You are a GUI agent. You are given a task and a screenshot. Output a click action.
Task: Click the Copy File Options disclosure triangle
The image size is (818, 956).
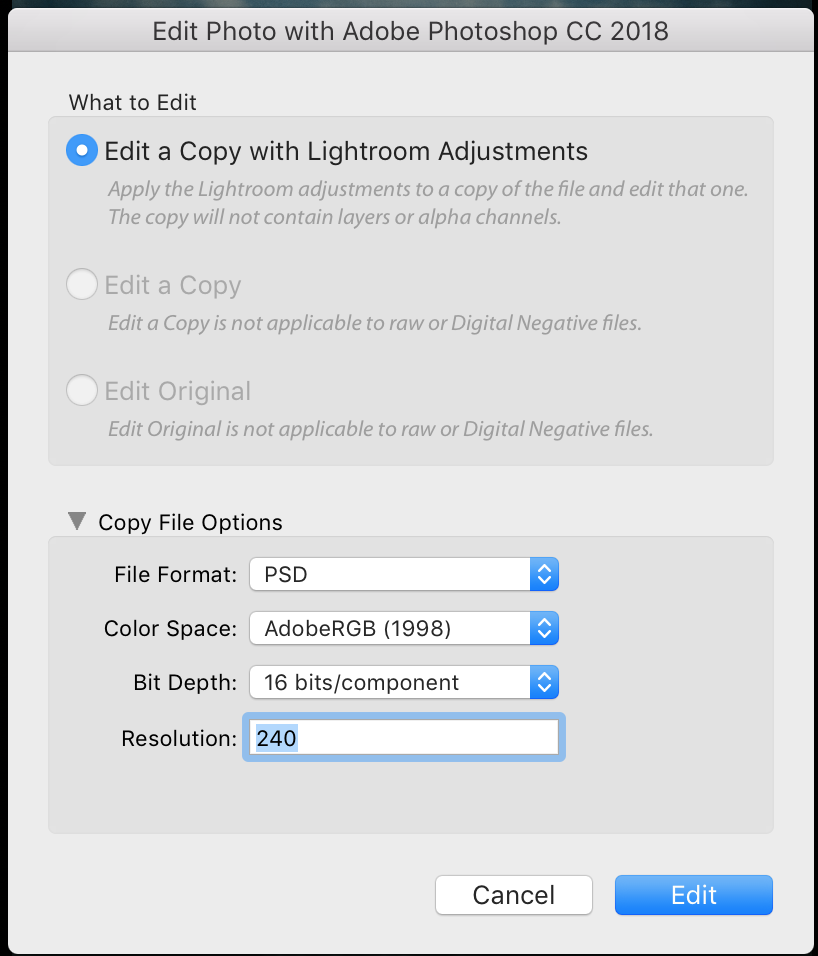pos(77,520)
